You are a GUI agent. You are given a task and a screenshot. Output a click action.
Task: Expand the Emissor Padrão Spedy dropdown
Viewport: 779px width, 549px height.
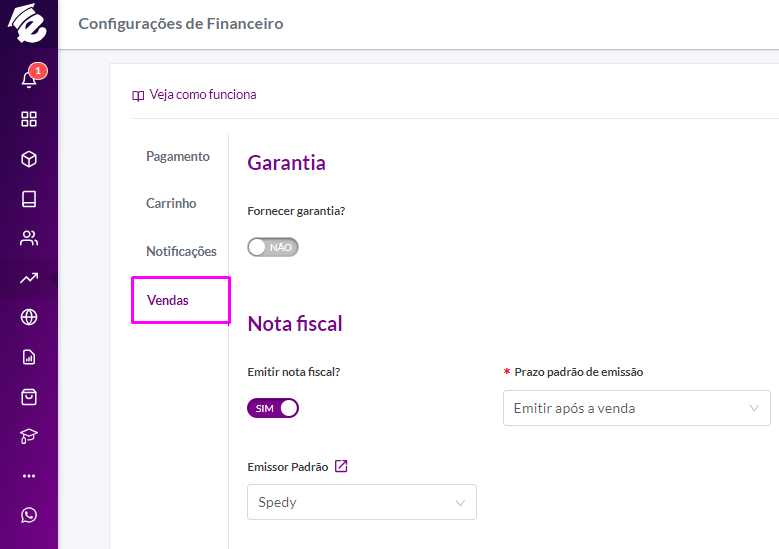tap(362, 502)
